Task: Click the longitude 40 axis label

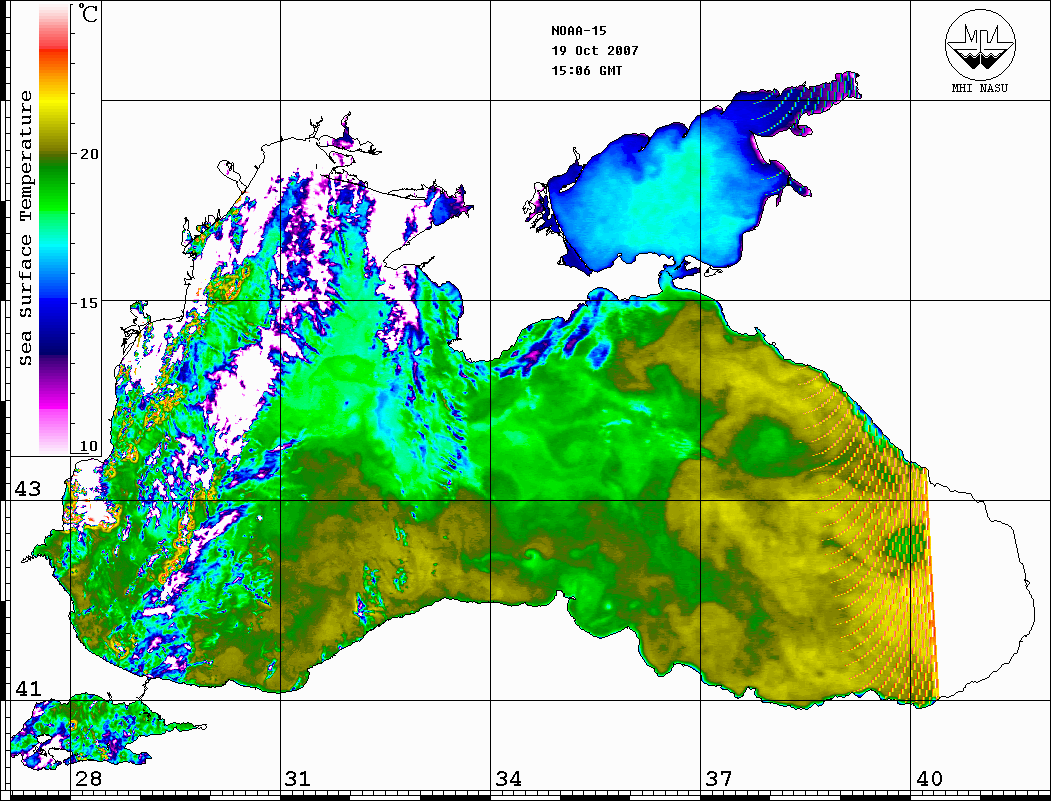Action: (x=929, y=779)
